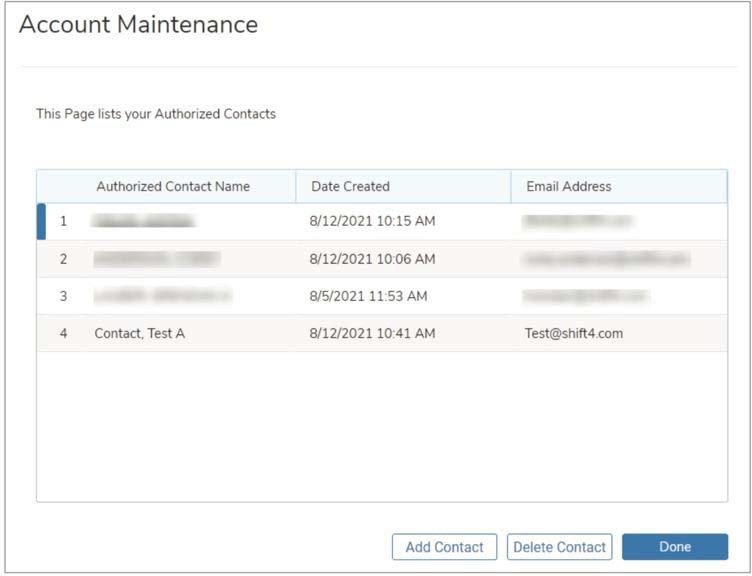Click the date 8/12/2021 10:06 AM
The image size is (752, 576).
tap(372, 259)
